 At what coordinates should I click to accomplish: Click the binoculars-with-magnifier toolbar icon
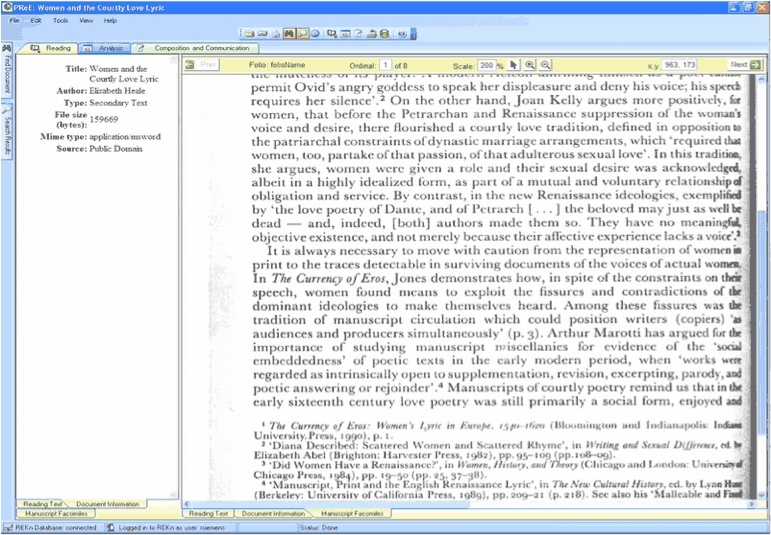pyautogui.click(x=332, y=34)
